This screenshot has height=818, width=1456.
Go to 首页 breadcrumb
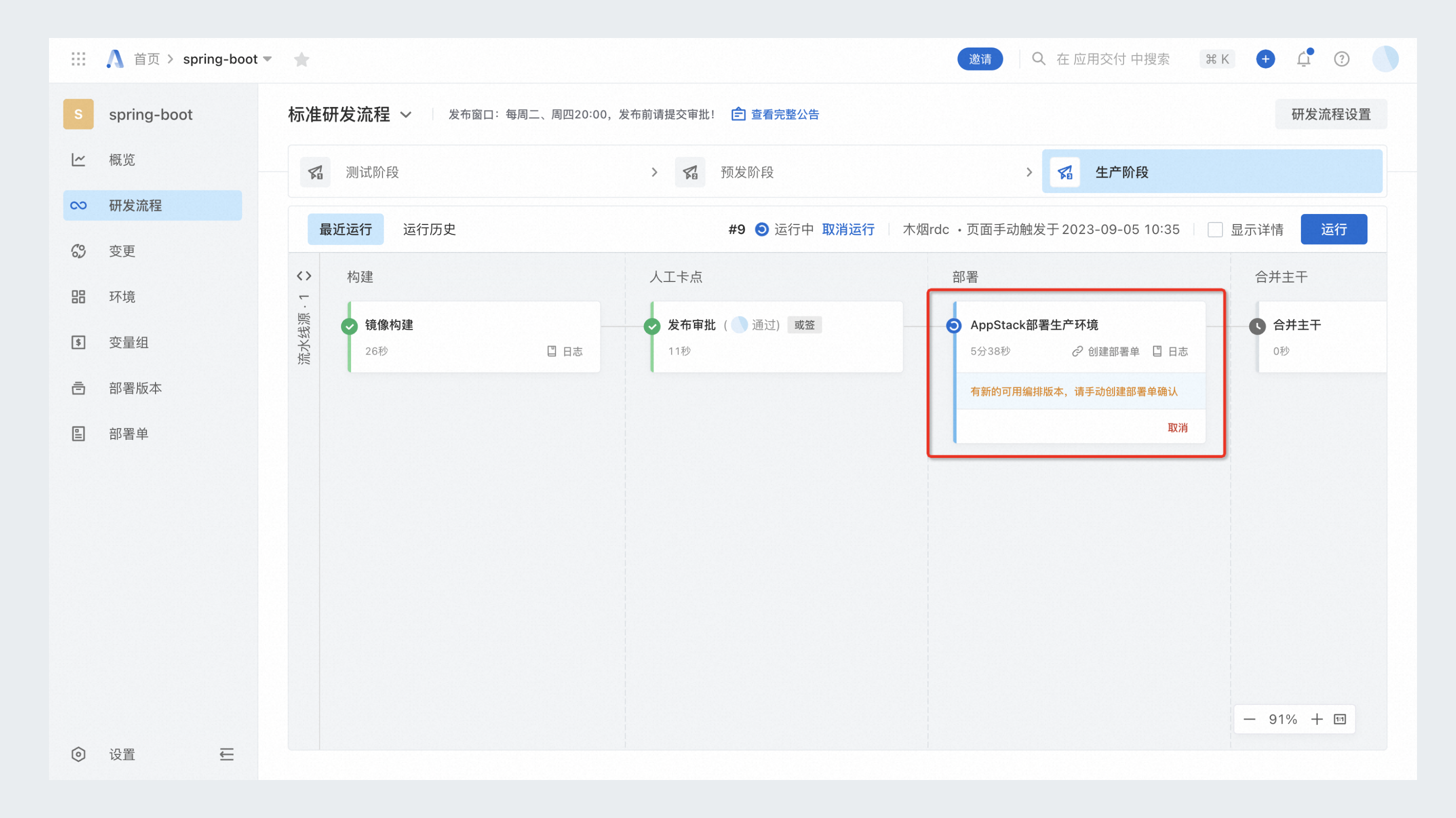pos(146,59)
